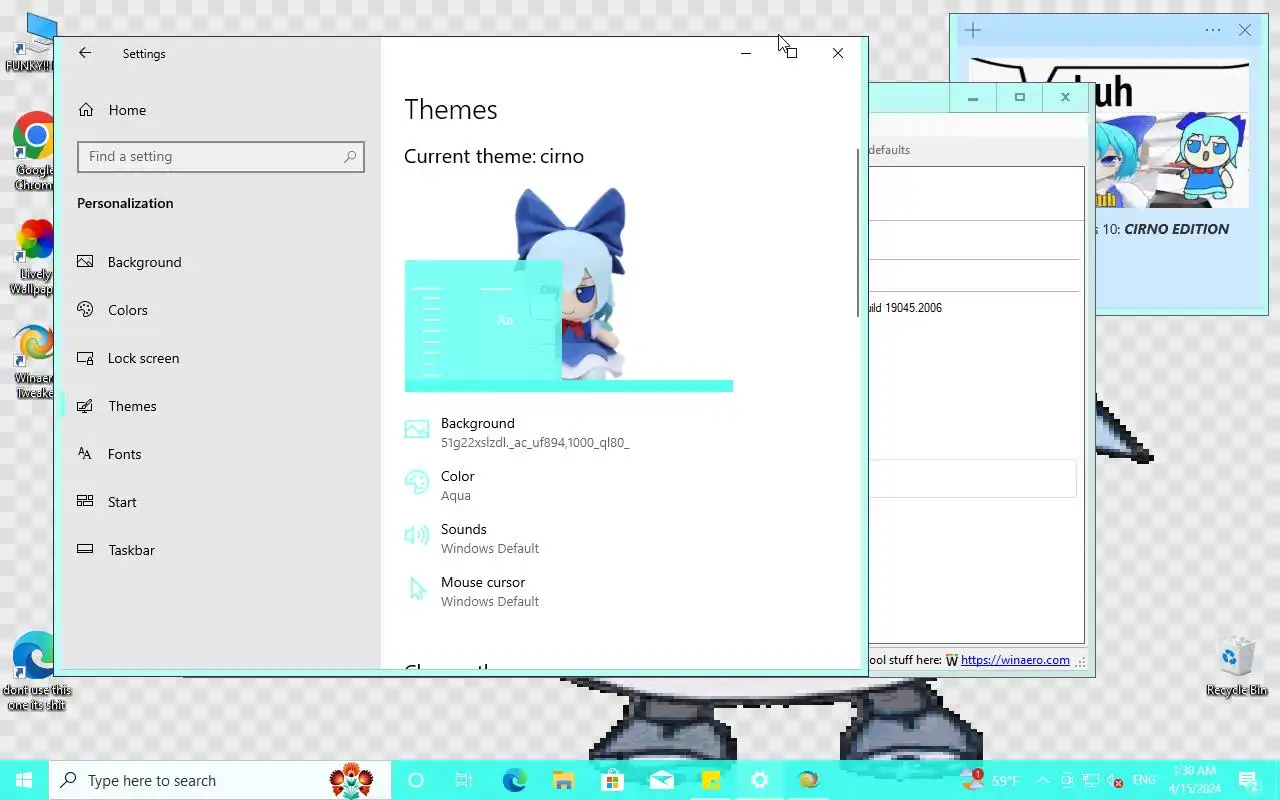The height and width of the screenshot is (800, 1280).
Task: Launch Microsoft Edge from the taskbar
Action: click(514, 781)
